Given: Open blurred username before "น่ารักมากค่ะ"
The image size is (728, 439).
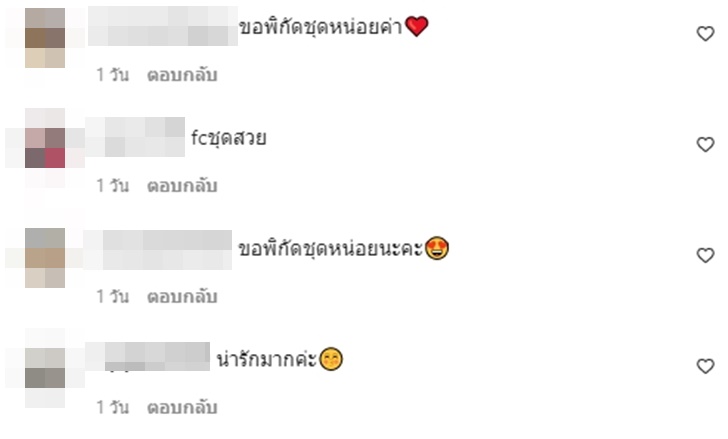Looking at the screenshot, I should coord(148,356).
